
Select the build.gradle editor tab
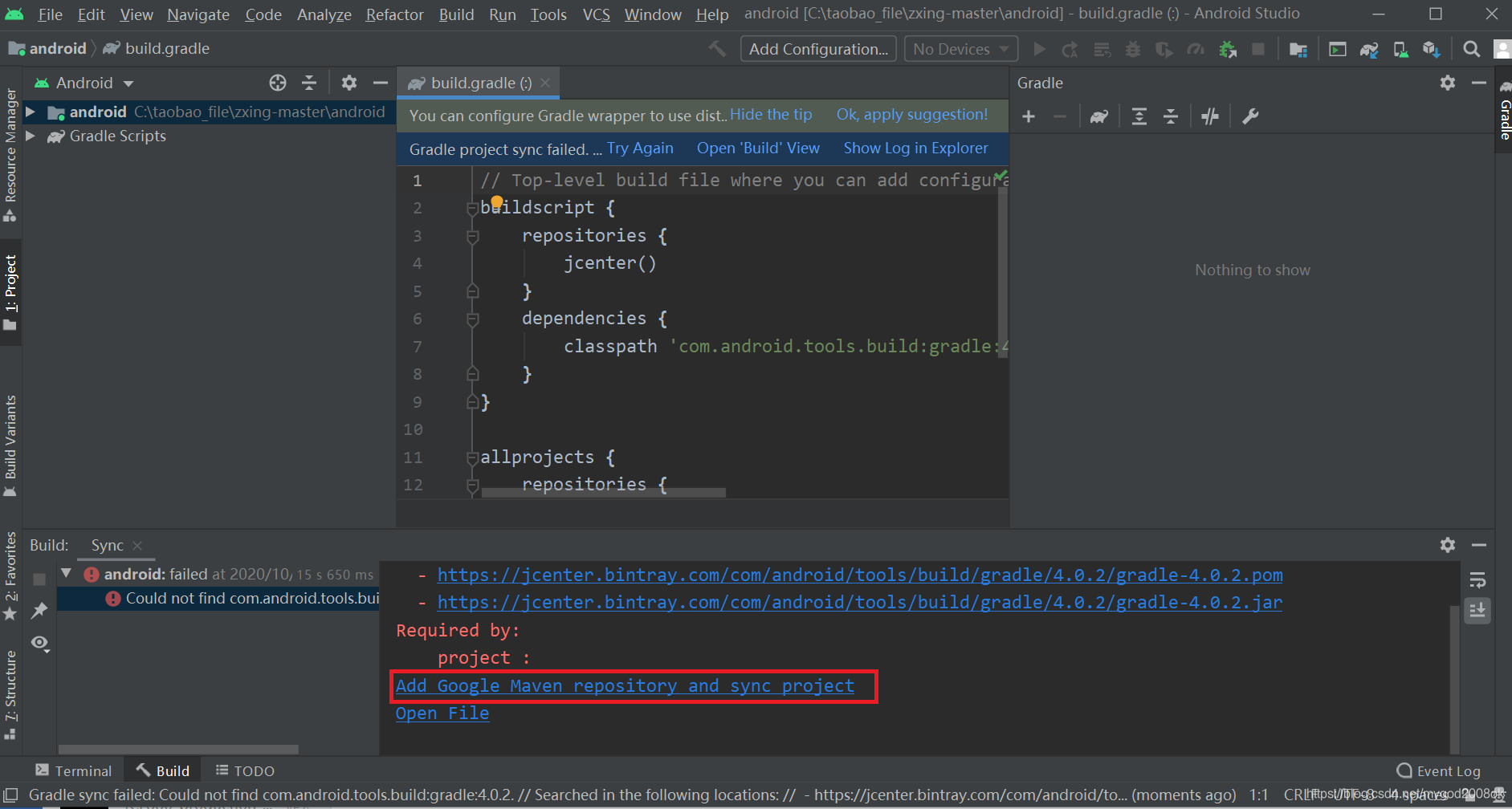pyautogui.click(x=479, y=83)
